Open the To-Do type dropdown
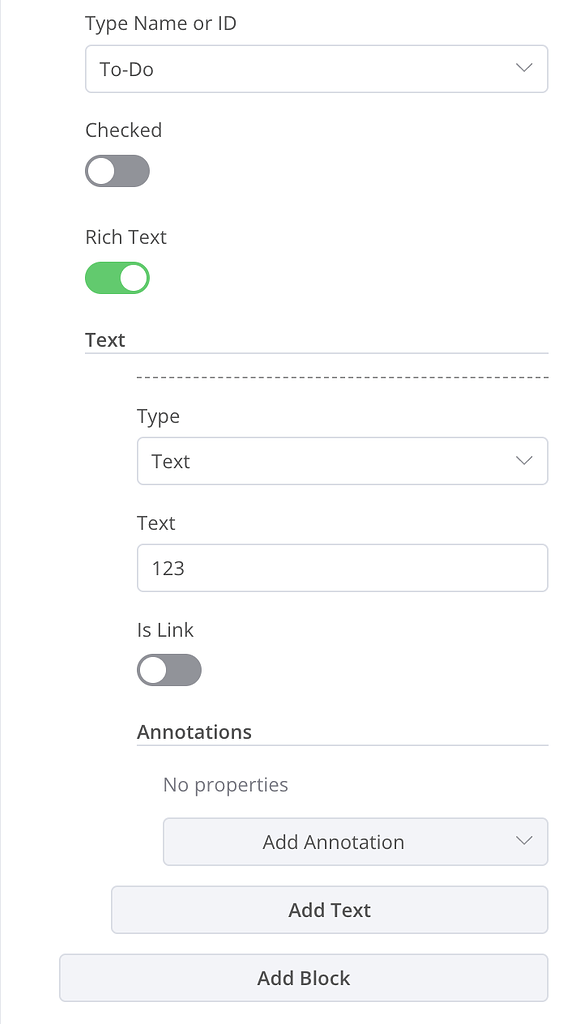Viewport: 581px width, 1024px height. click(x=316, y=69)
